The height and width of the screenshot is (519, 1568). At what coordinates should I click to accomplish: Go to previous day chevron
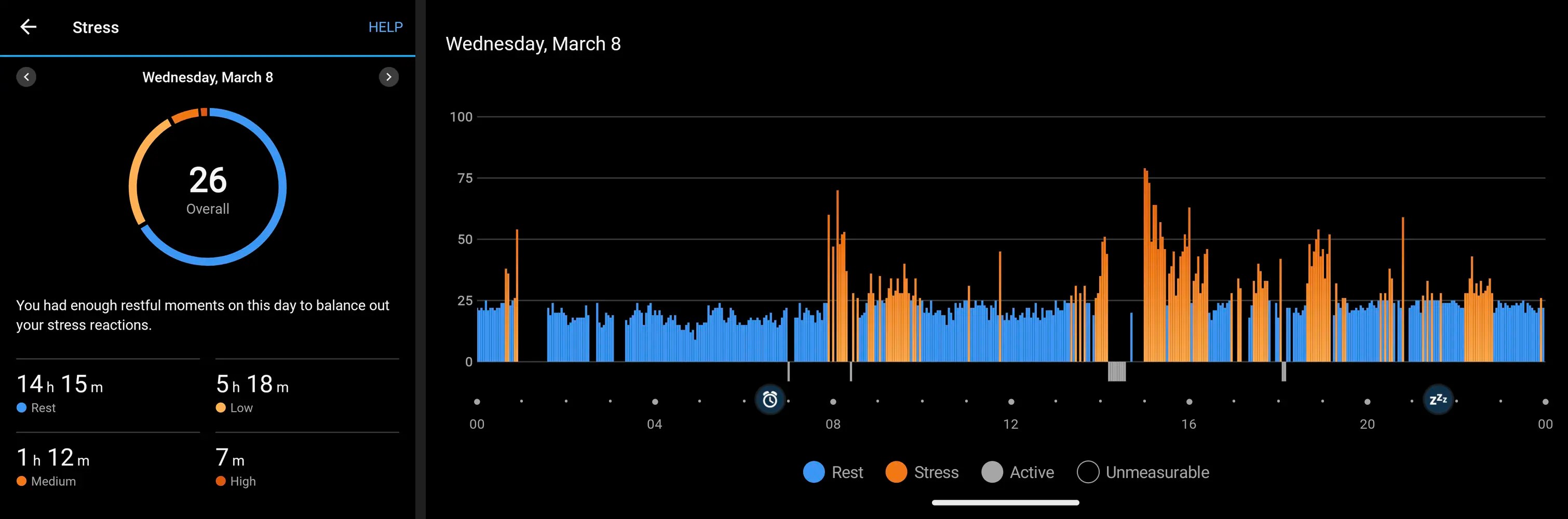26,77
